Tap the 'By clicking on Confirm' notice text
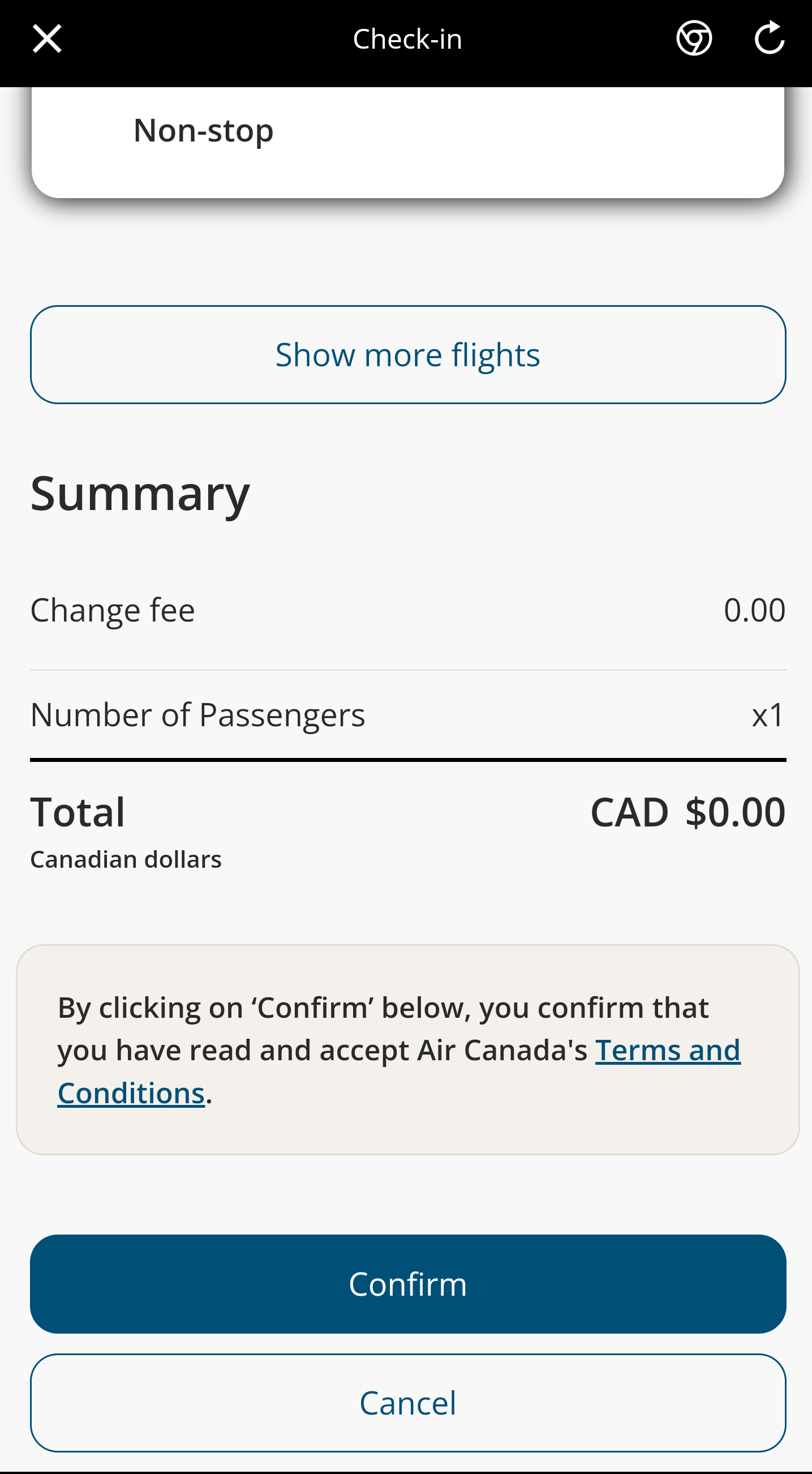The image size is (812, 1474). coord(383,1008)
